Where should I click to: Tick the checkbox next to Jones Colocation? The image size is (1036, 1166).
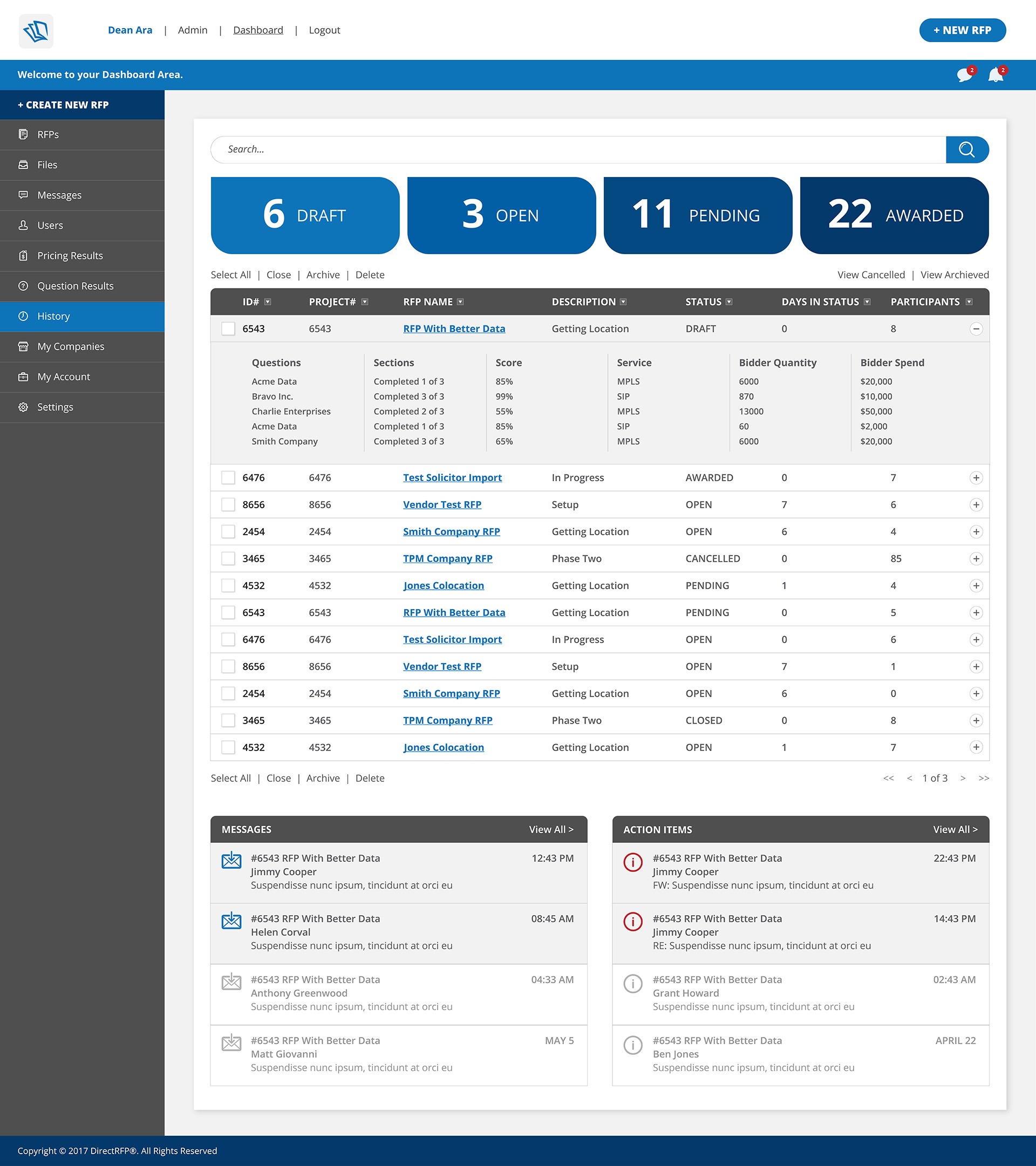click(228, 585)
